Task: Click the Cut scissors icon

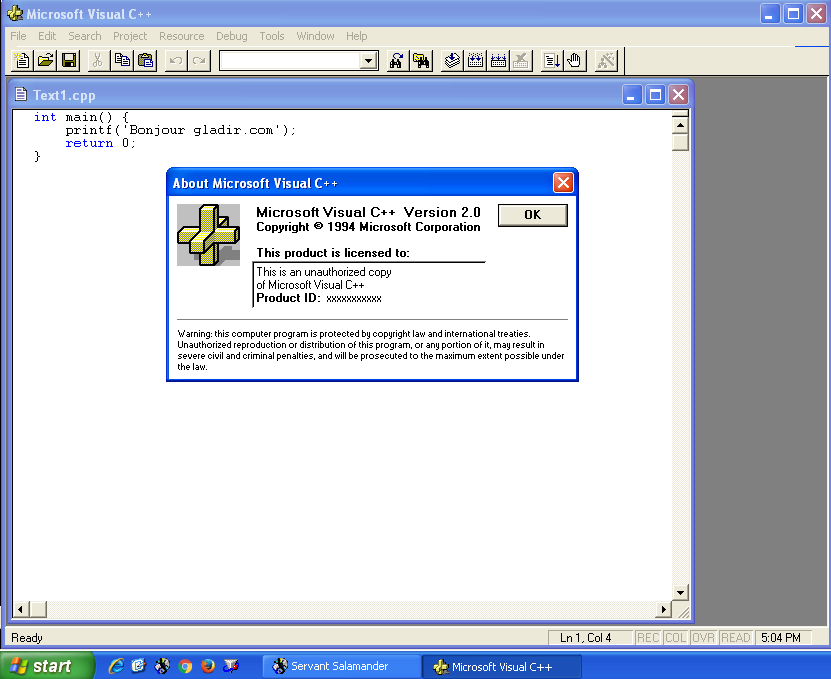Action: pyautogui.click(x=98, y=60)
